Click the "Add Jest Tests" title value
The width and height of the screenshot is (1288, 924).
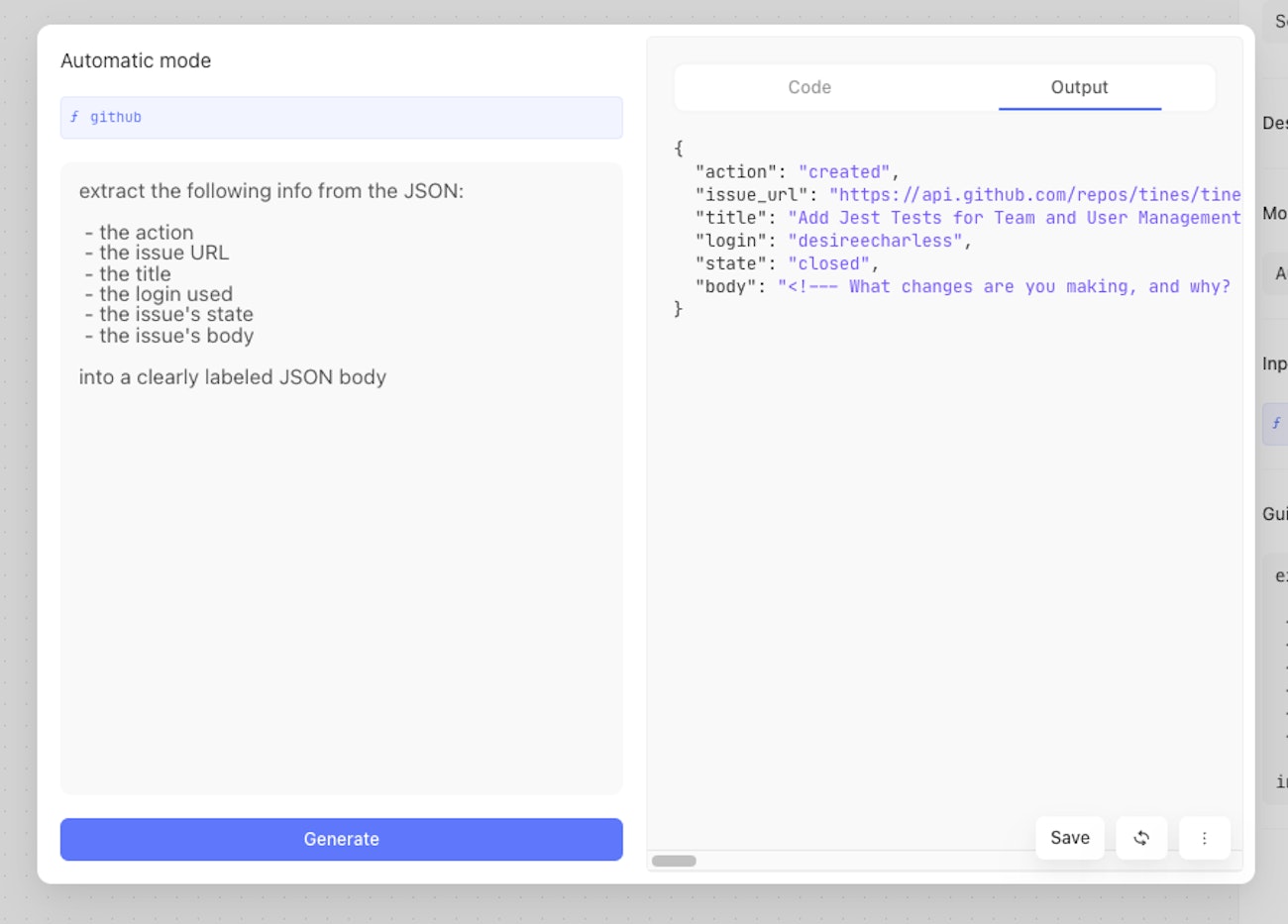click(1014, 218)
